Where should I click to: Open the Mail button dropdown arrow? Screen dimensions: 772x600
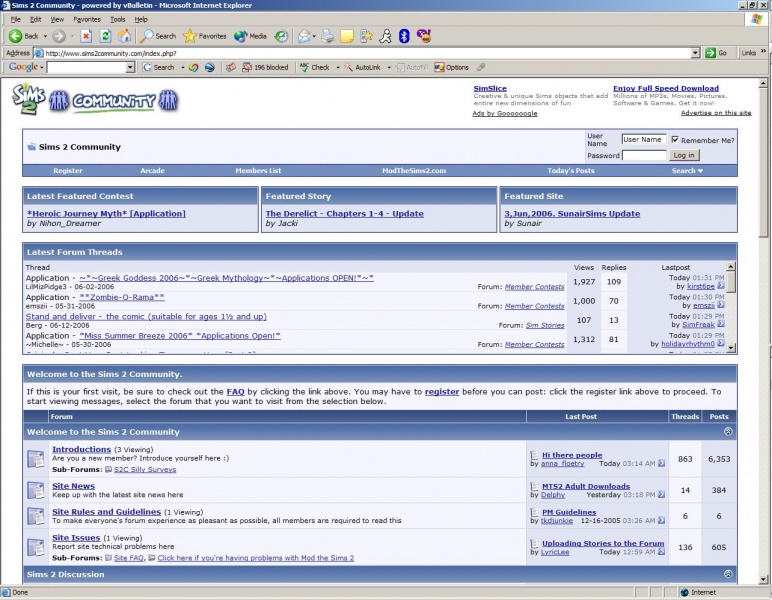pos(314,36)
